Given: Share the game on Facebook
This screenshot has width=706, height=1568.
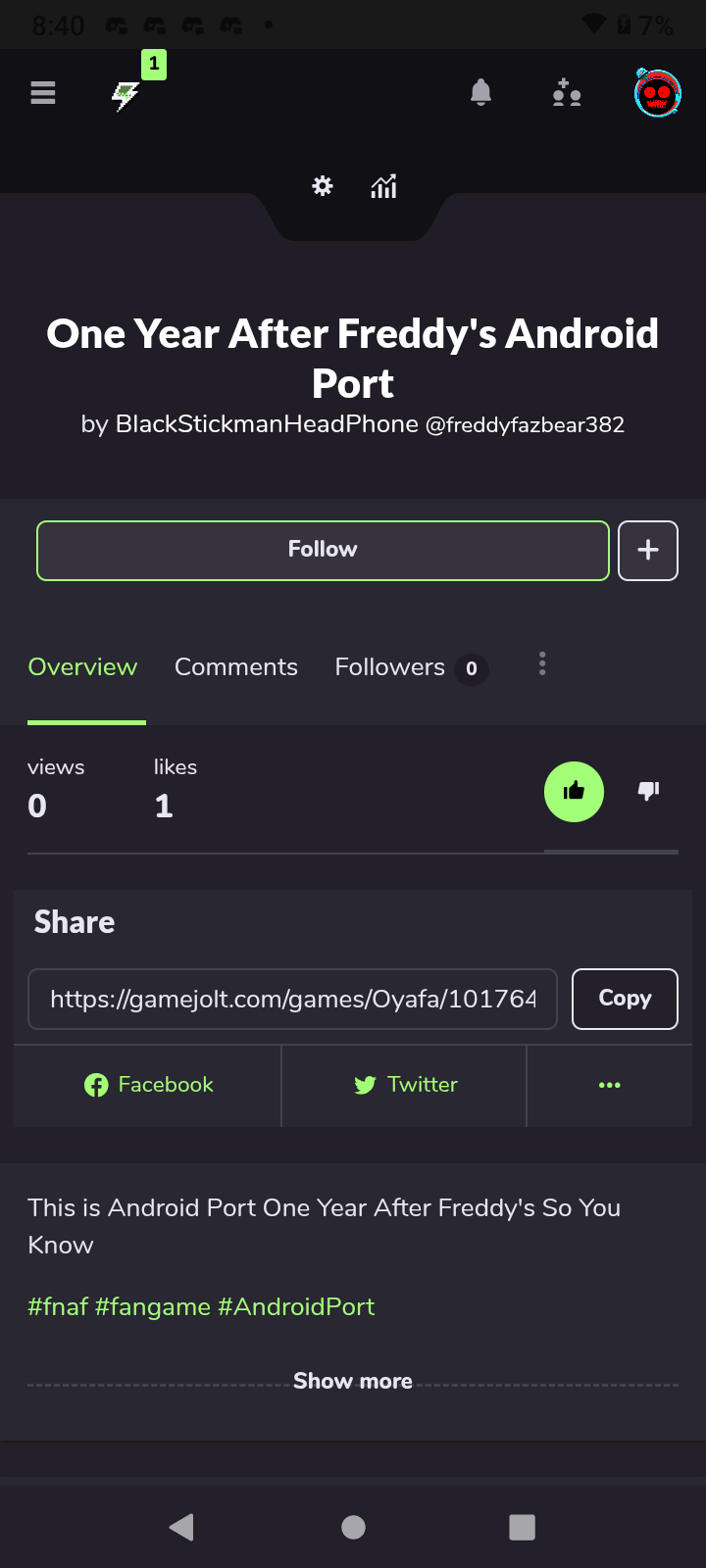Looking at the screenshot, I should point(148,1085).
